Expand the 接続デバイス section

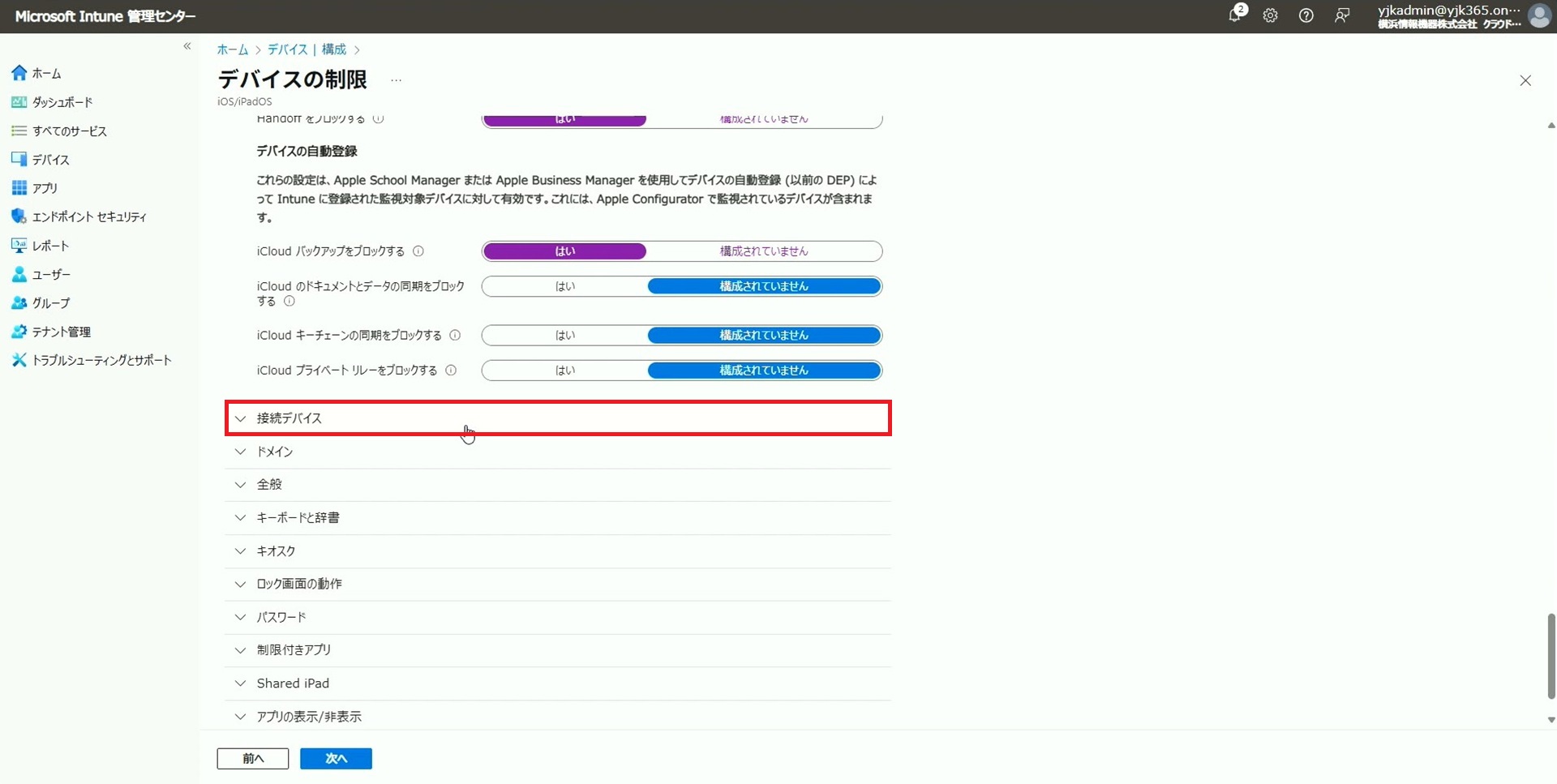tap(290, 418)
